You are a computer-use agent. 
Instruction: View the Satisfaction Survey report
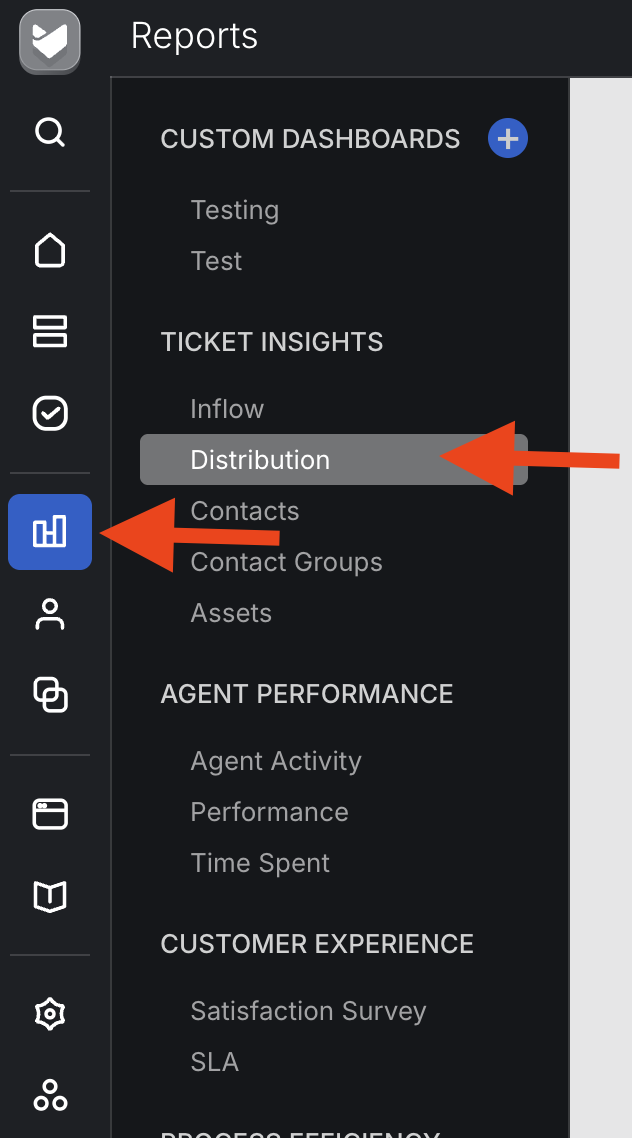coord(308,1011)
